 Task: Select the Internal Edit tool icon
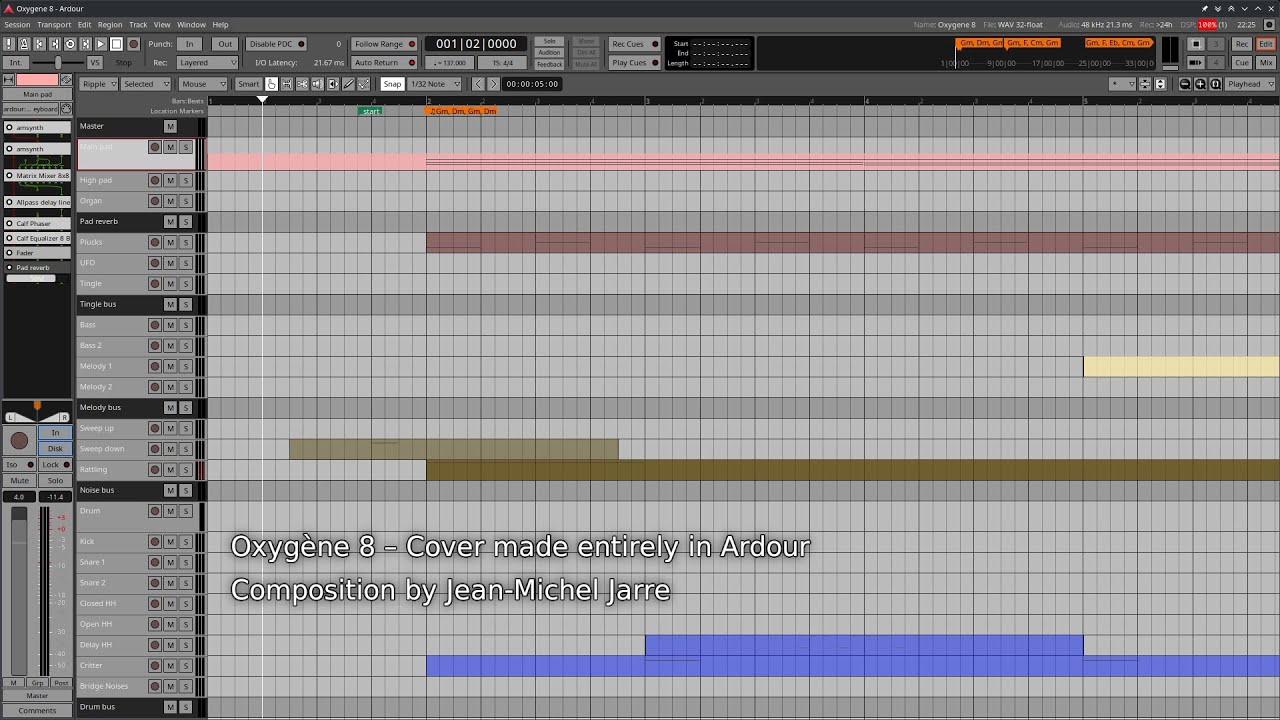[x=363, y=84]
